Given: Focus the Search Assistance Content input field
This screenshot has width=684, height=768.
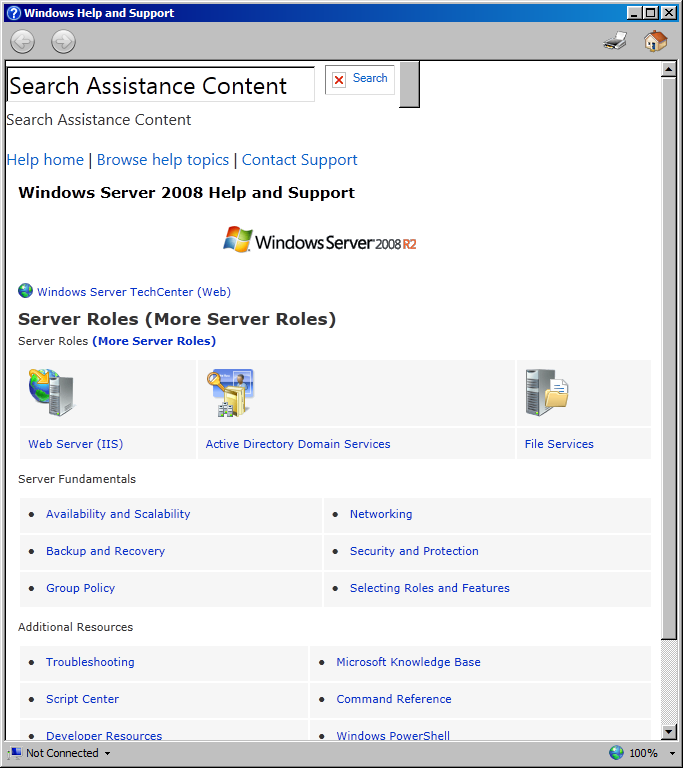Looking at the screenshot, I should (161, 84).
